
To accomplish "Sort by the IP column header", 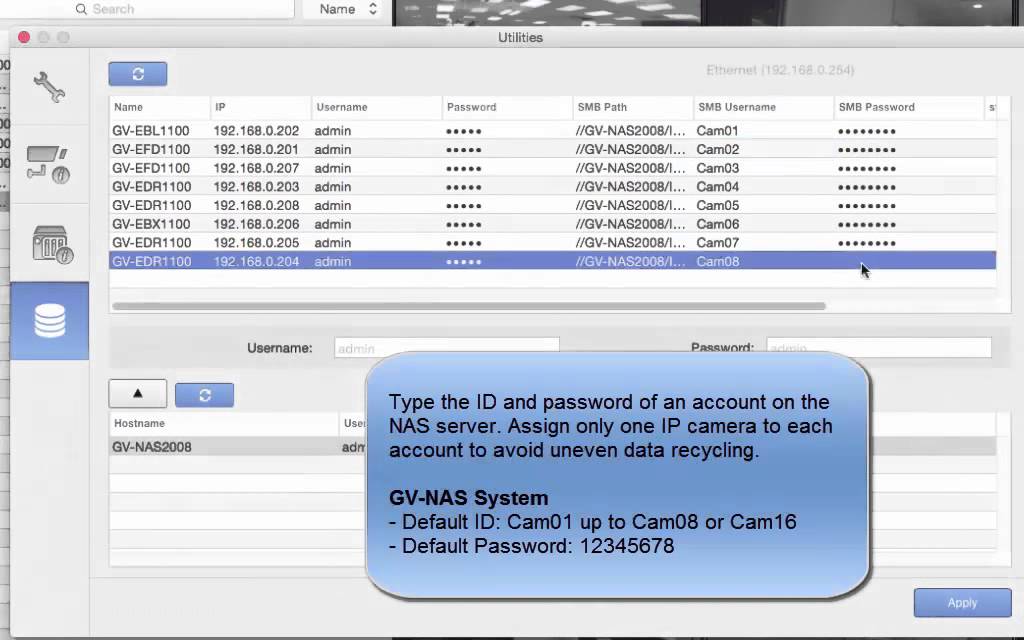I will tap(261, 107).
